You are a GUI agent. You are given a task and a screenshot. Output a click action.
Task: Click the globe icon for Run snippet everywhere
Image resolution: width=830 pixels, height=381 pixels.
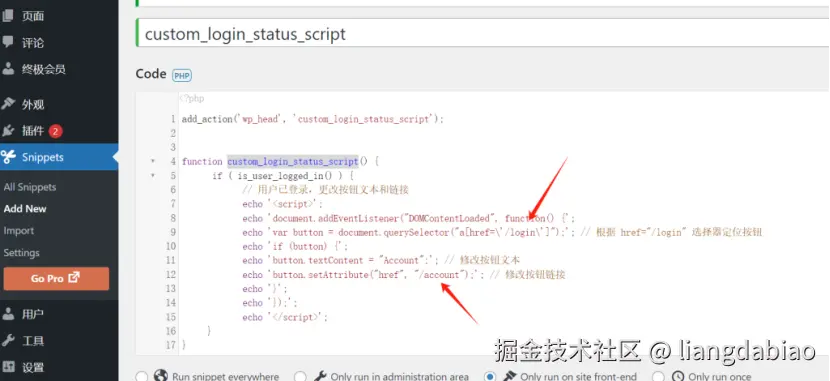click(x=160, y=376)
